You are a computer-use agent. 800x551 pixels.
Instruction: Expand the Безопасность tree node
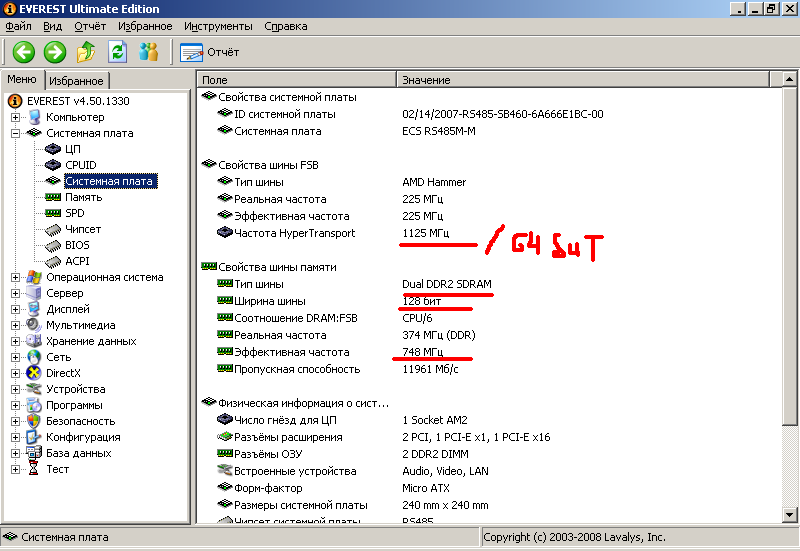15,421
